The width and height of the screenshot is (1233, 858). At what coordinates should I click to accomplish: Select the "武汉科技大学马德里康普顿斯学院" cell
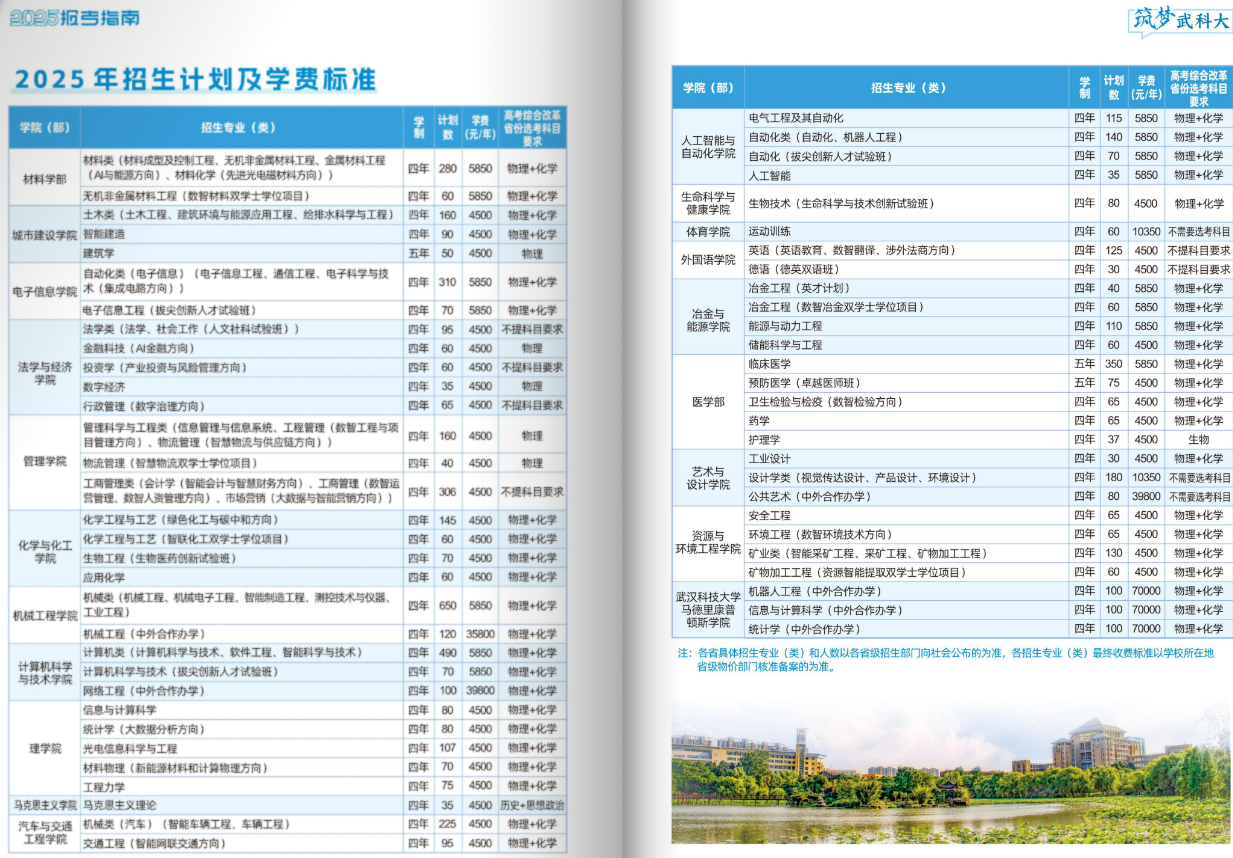pos(708,610)
